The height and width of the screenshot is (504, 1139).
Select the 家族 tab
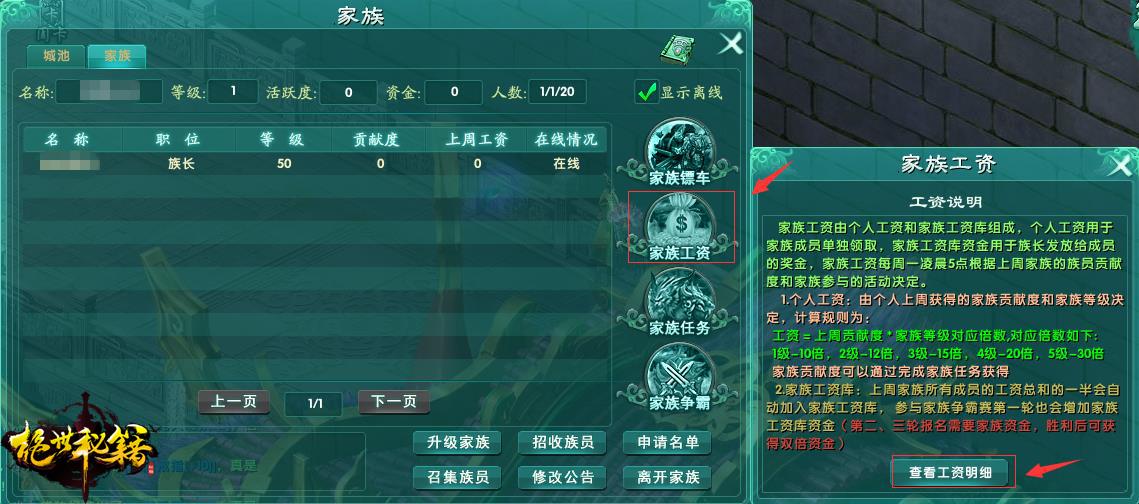(117, 56)
